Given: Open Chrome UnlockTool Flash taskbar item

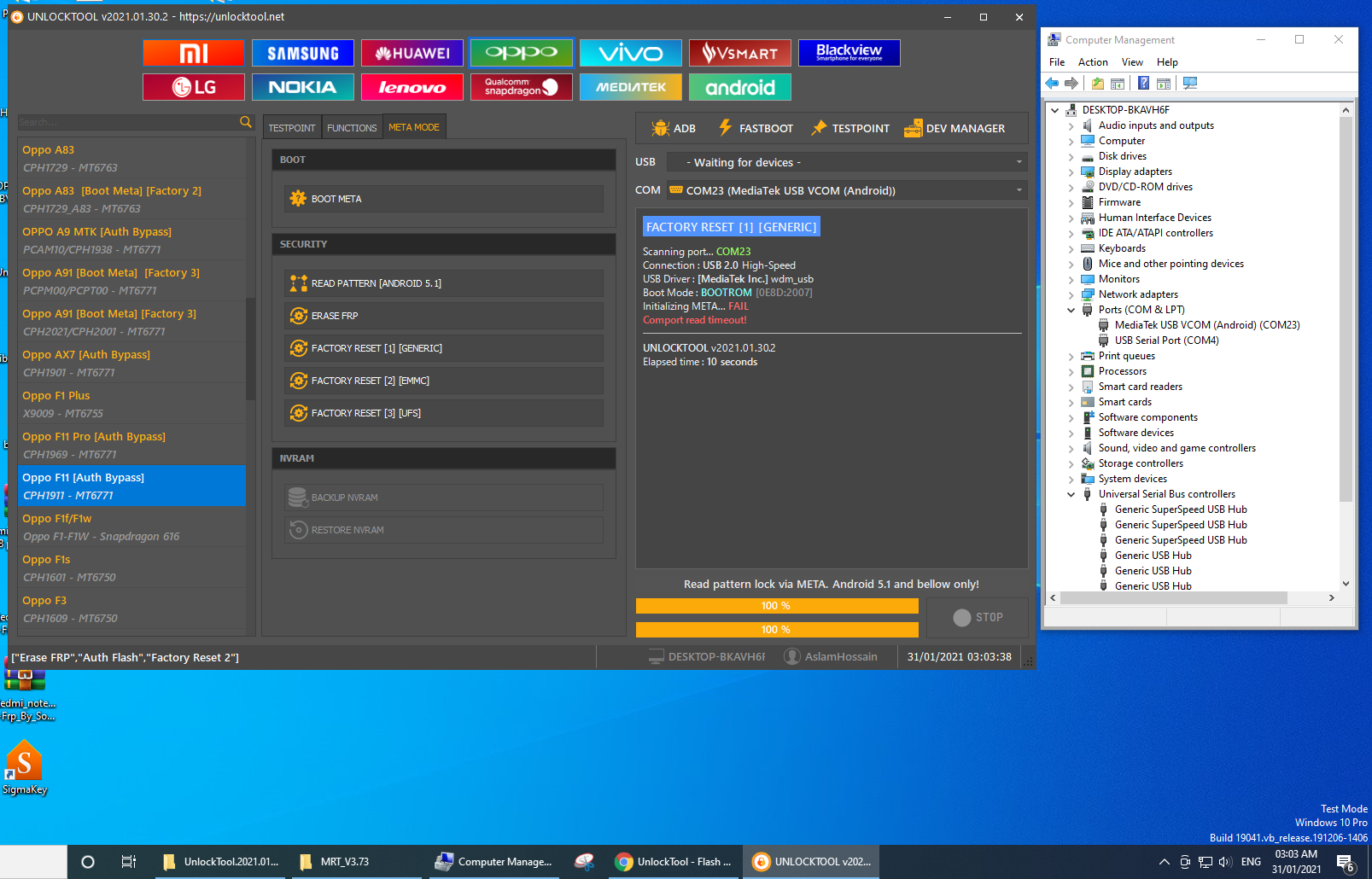Looking at the screenshot, I should 673,862.
